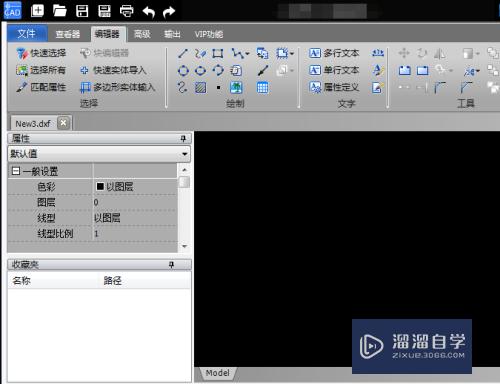Click the text style brush icon
The image size is (500, 384).
click(x=378, y=70)
